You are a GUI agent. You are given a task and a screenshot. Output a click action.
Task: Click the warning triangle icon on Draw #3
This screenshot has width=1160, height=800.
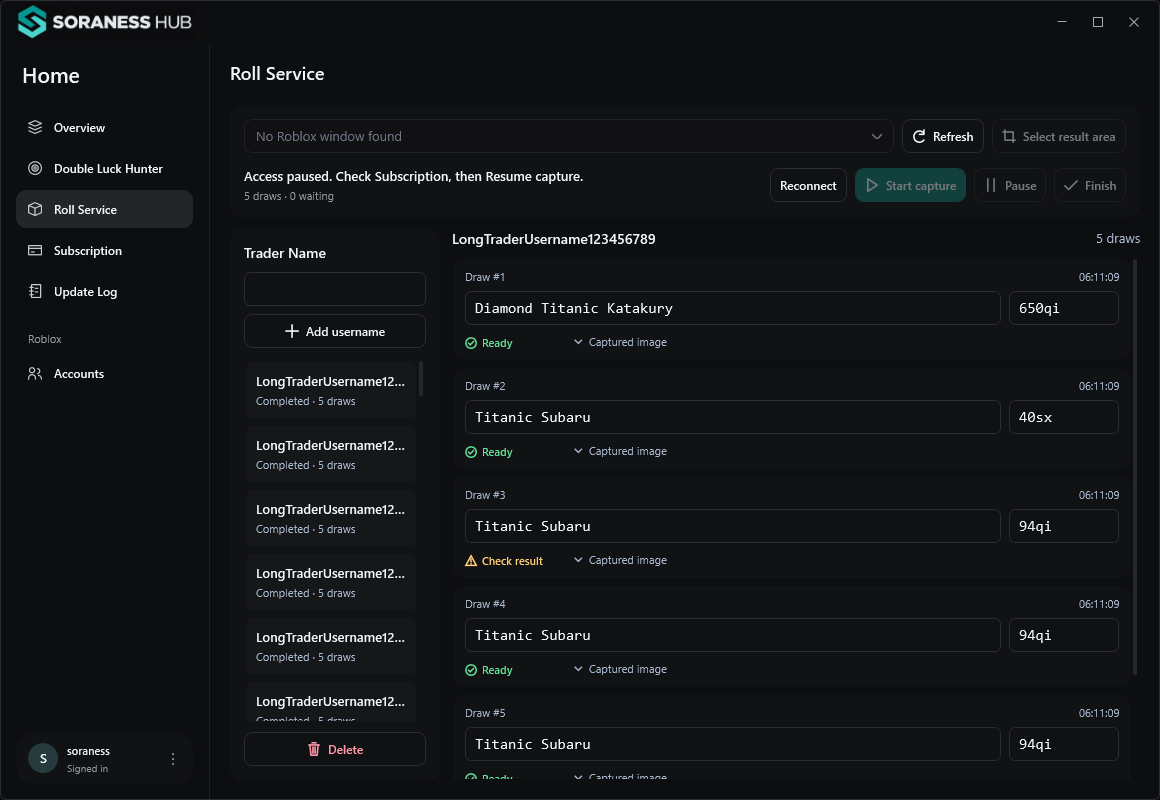[471, 561]
